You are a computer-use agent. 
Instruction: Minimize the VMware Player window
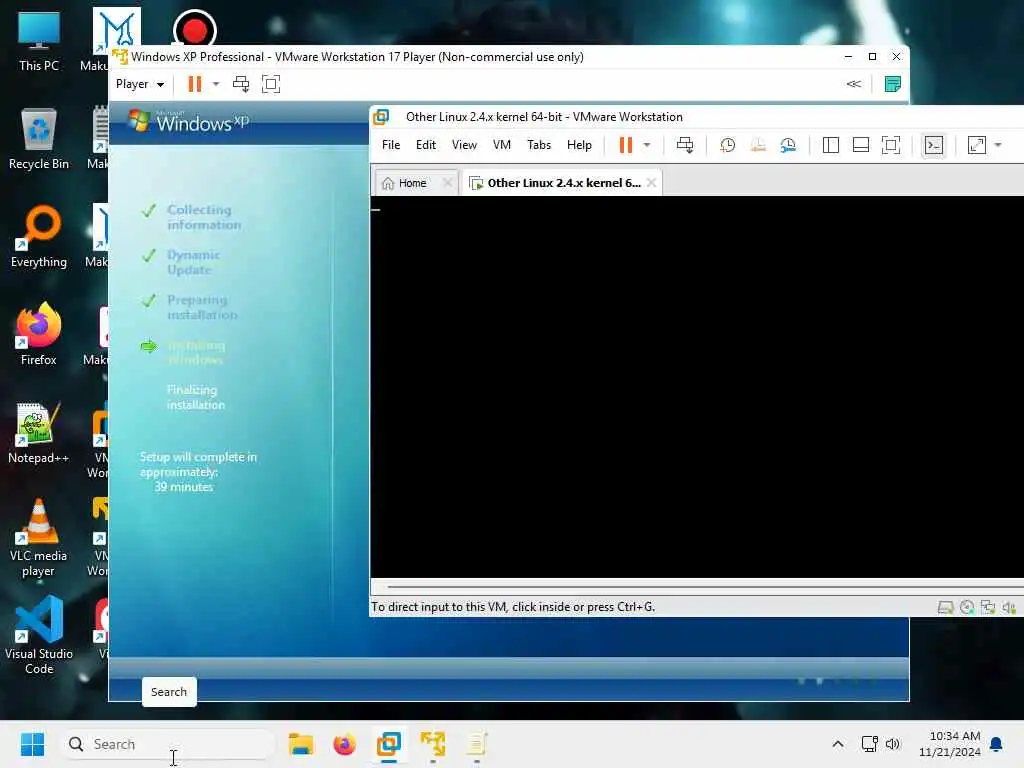click(848, 57)
